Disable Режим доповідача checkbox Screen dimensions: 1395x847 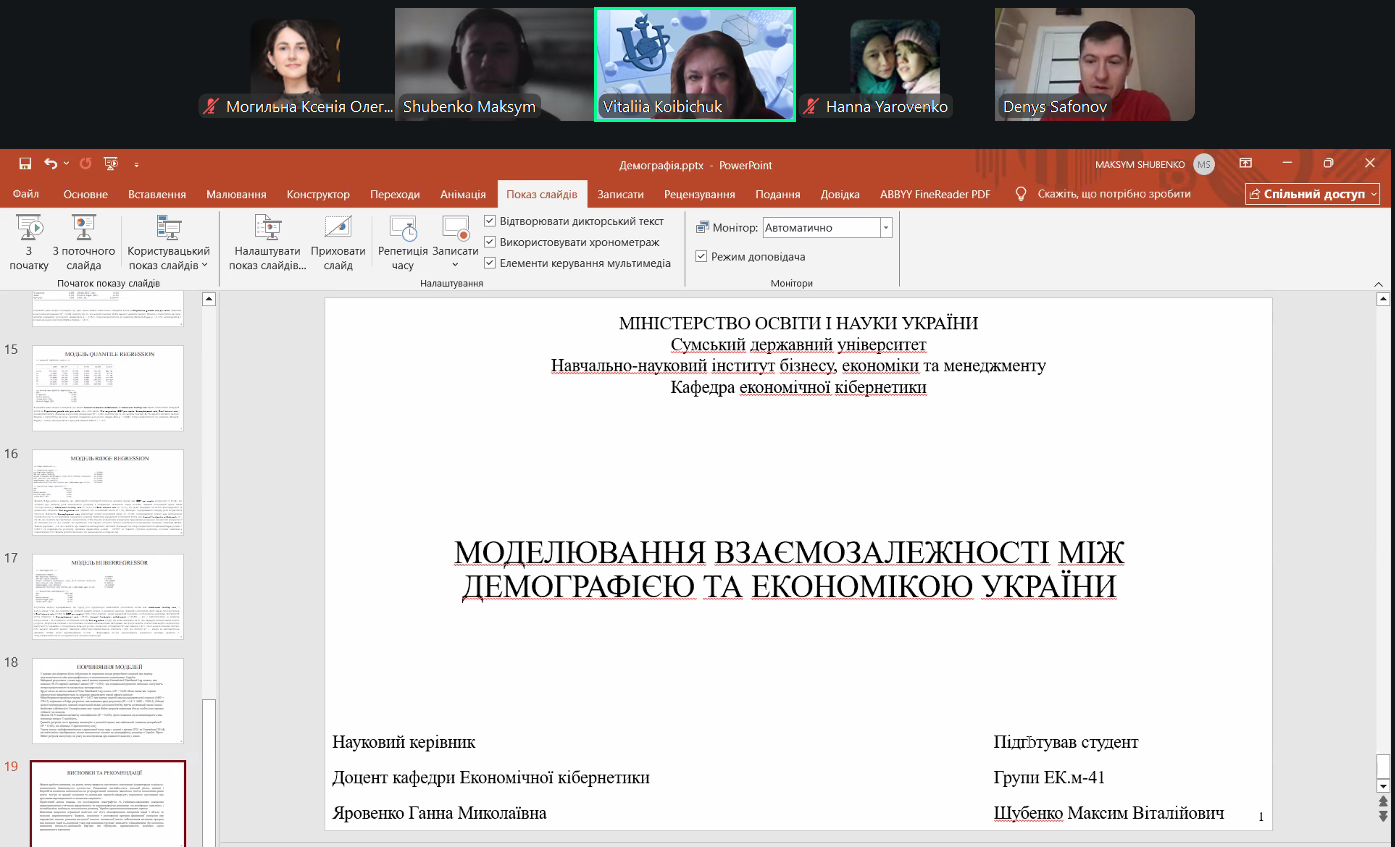[701, 257]
